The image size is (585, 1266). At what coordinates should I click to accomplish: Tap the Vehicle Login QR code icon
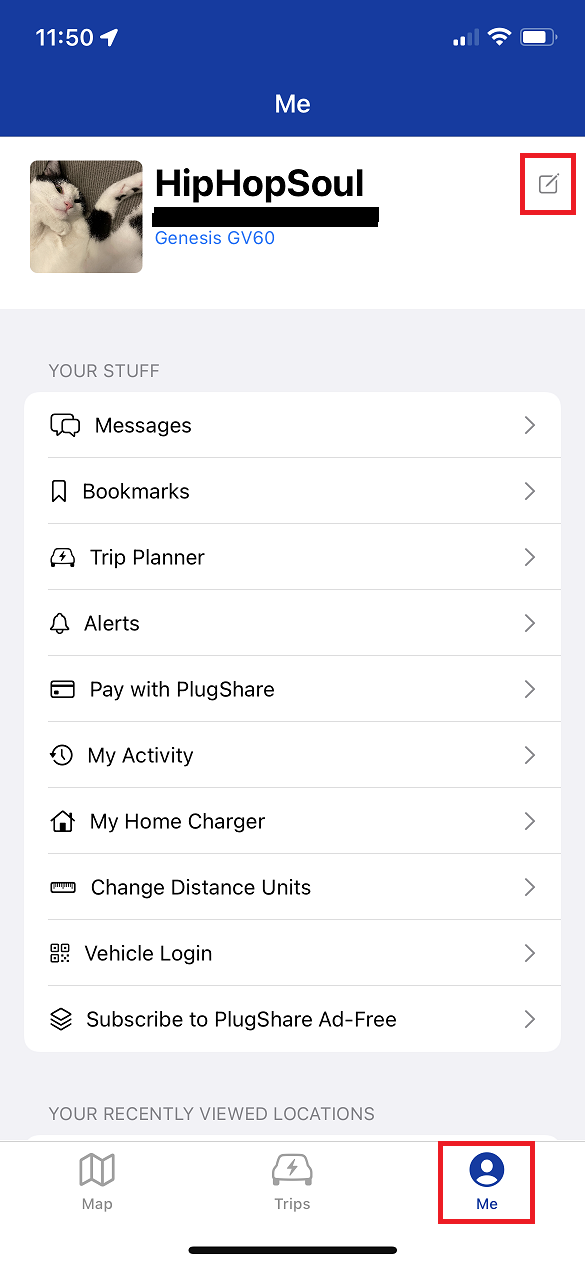click(60, 953)
